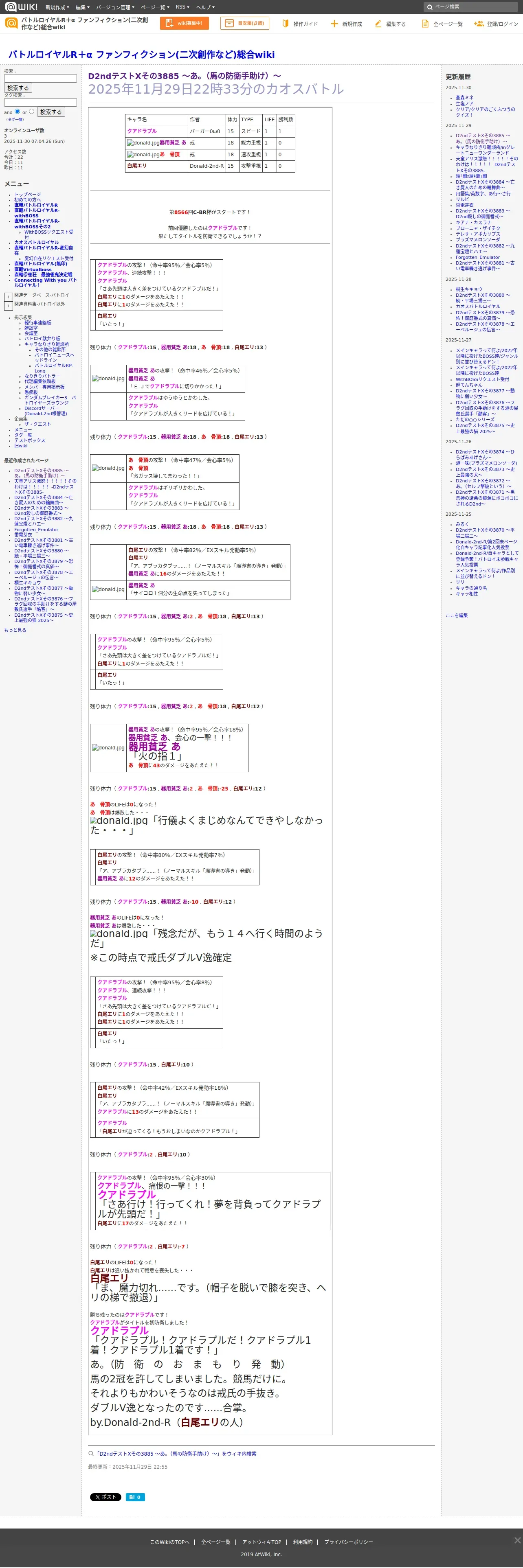This screenshot has height=1568, width=523.
Task: Open Discordサーバー(Donald-2nd様管理) link
Action: tap(46, 411)
